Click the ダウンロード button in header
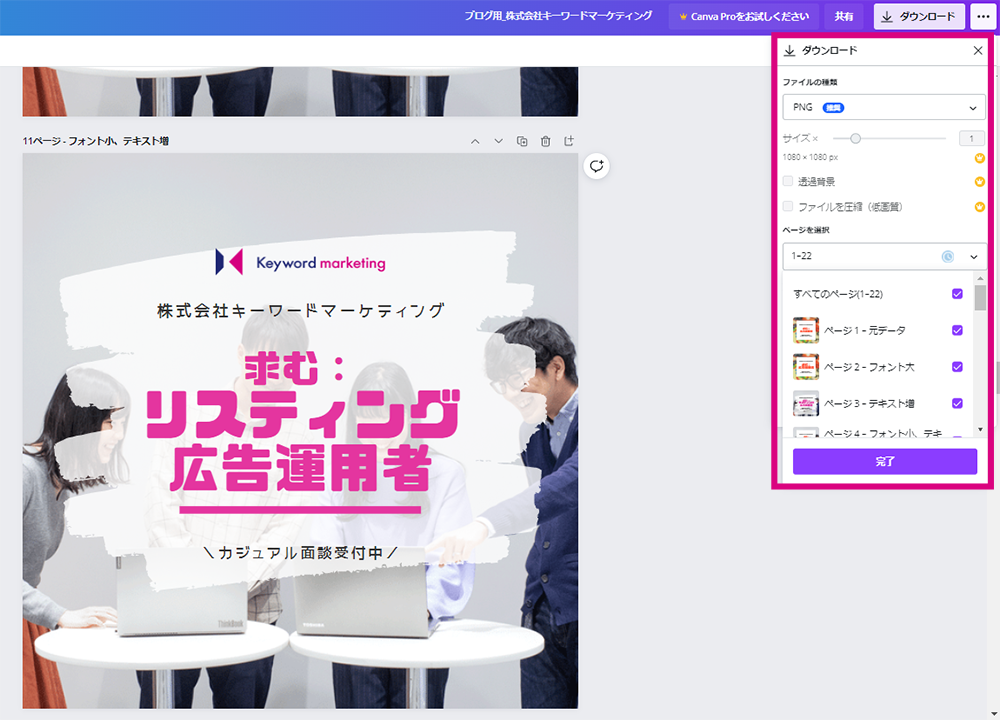 click(x=919, y=17)
